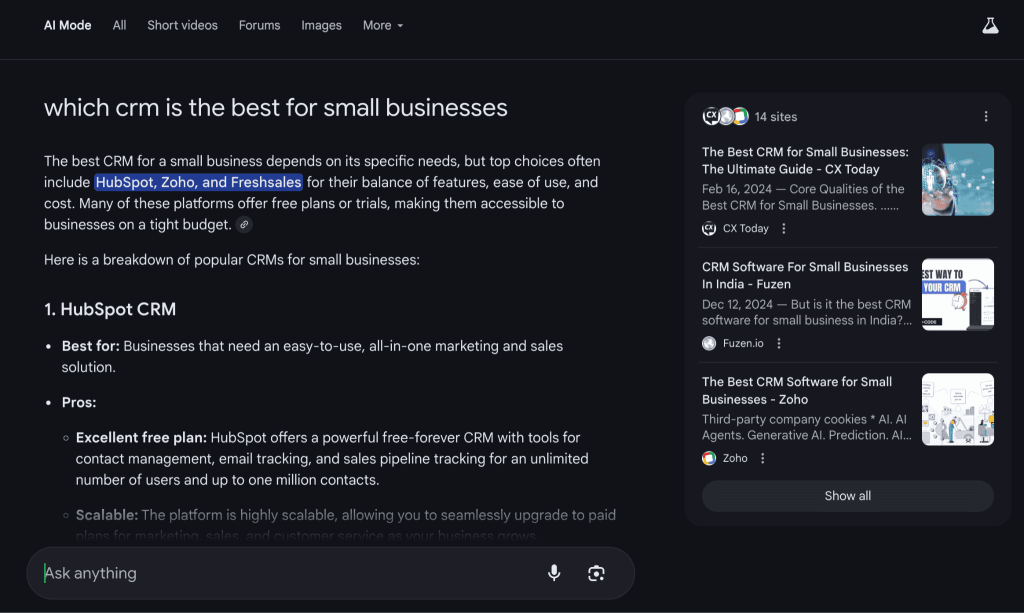This screenshot has width=1024, height=613.
Task: Click the link chip after the answer paragraph
Action: pyautogui.click(x=244, y=225)
